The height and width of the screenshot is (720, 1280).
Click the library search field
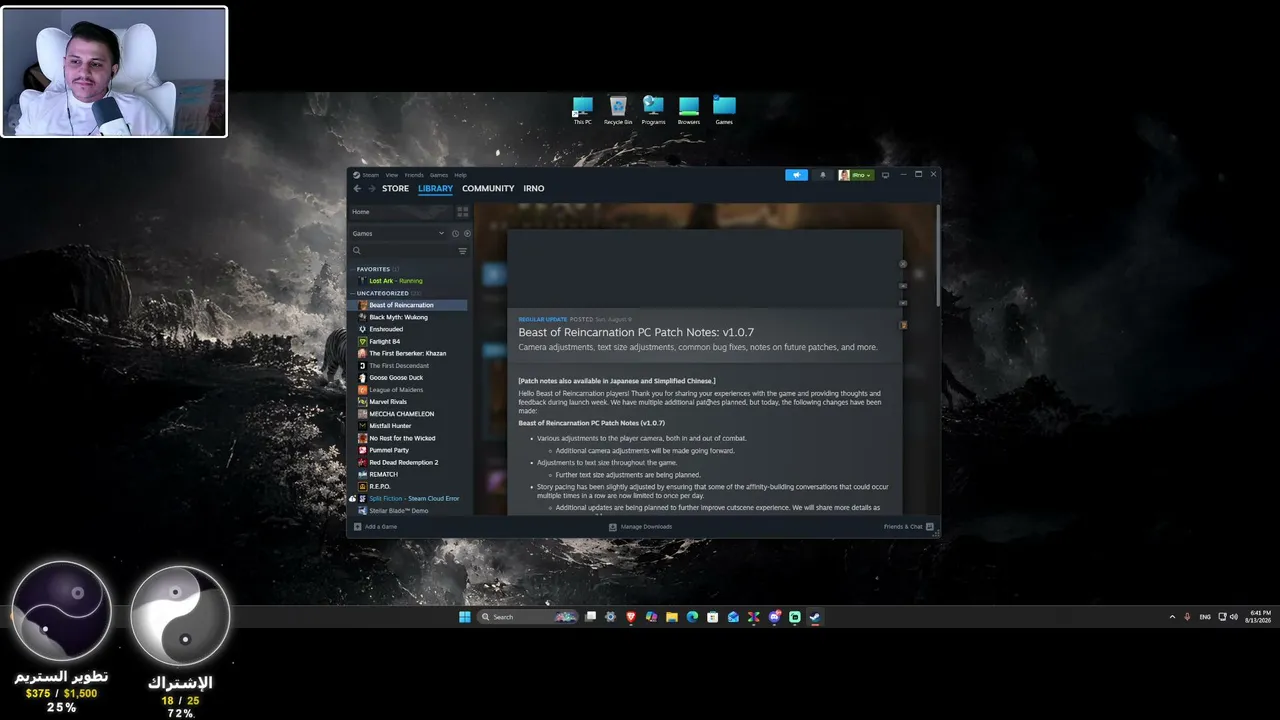click(x=402, y=251)
